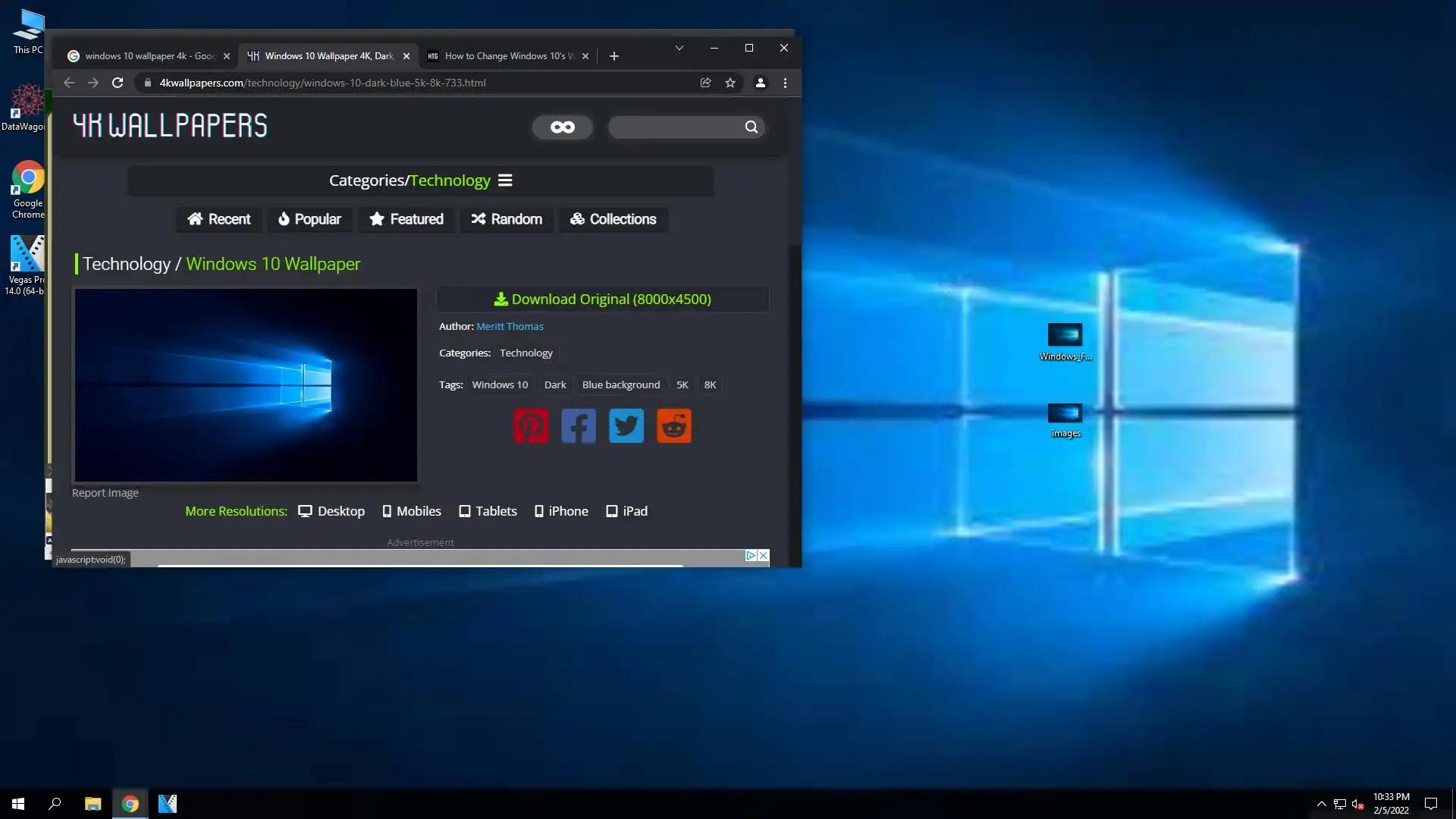
Task: Click the search magnifier icon on site
Action: (751, 127)
